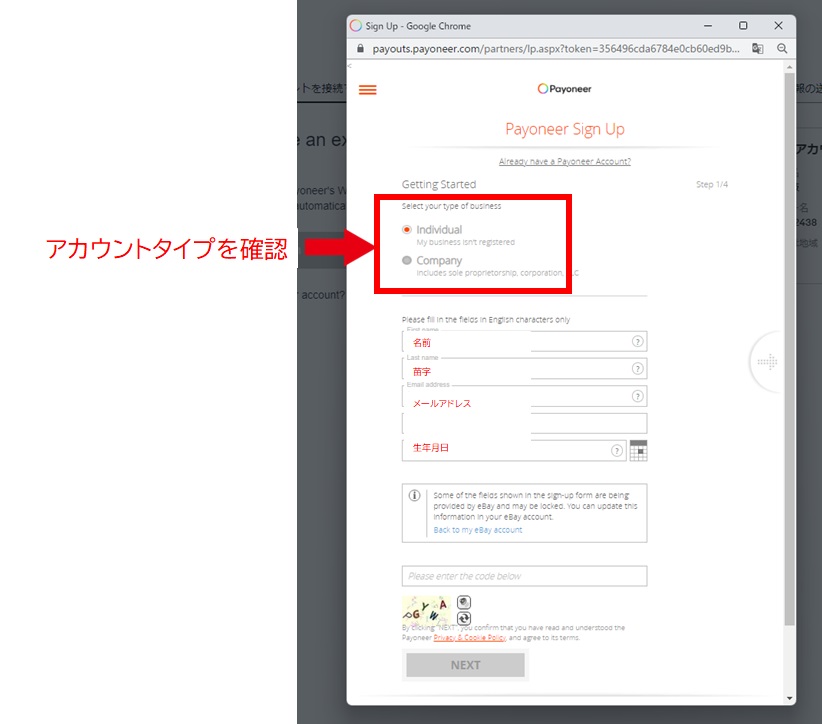Minimize the Sign Up Chrome window
This screenshot has width=822, height=724.
click(708, 26)
